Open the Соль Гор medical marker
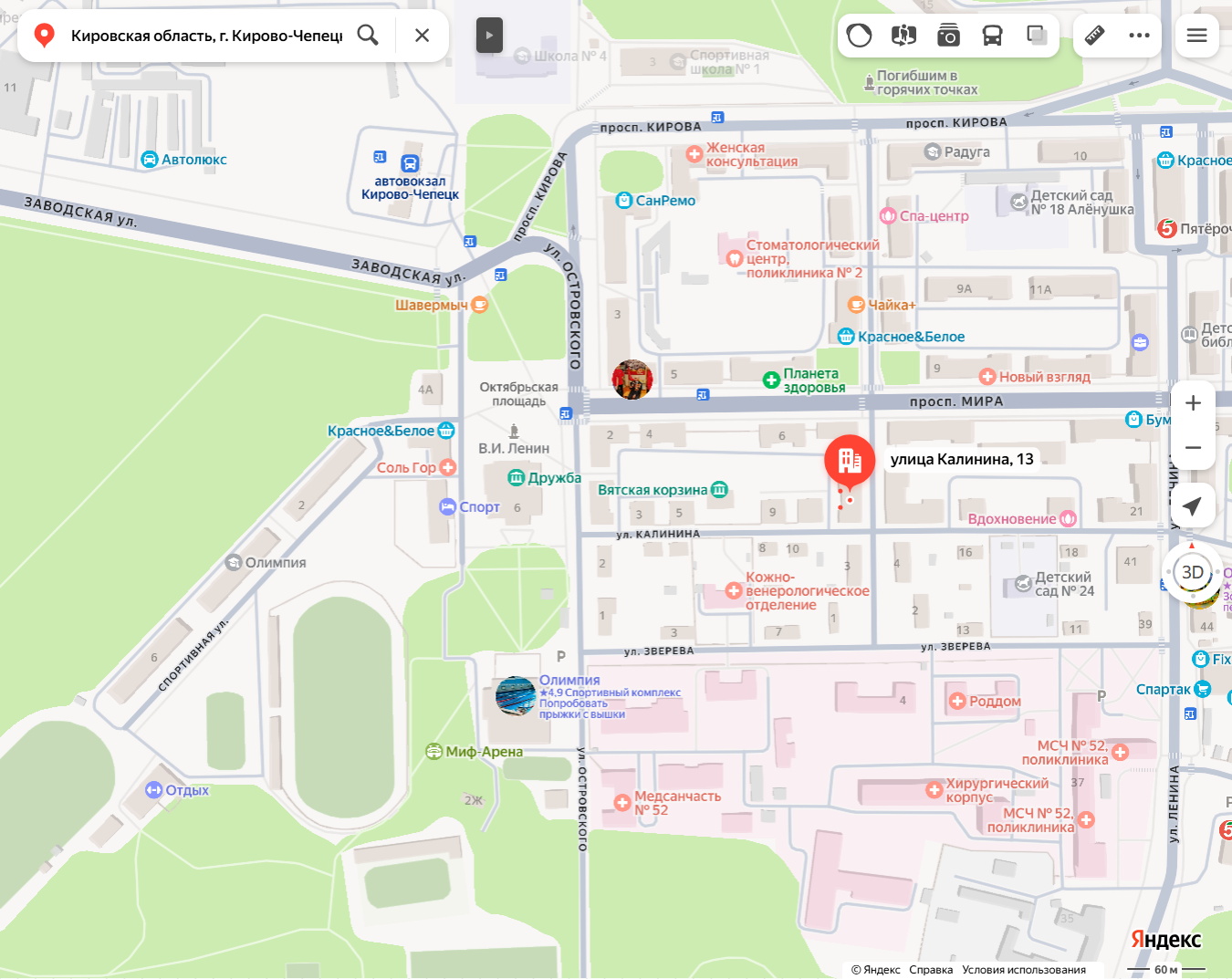This screenshot has height=979, width=1232. pos(447,467)
